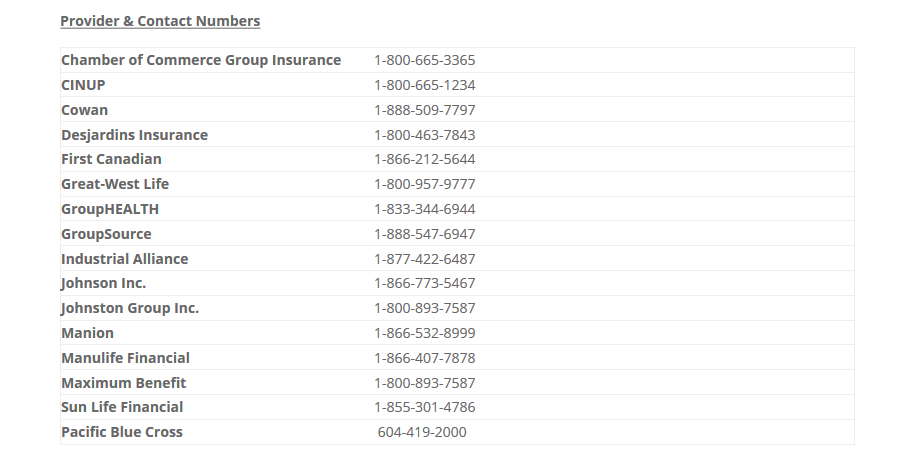Click Great-West Life number 1-800-957-9777

pyautogui.click(x=424, y=184)
